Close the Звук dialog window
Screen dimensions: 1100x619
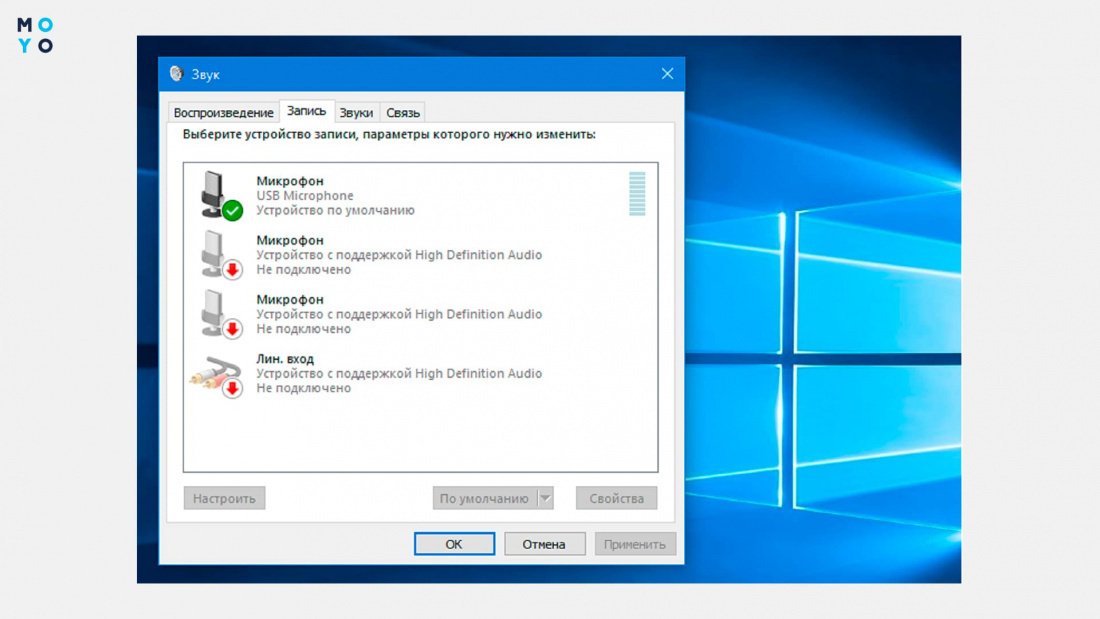click(x=667, y=74)
